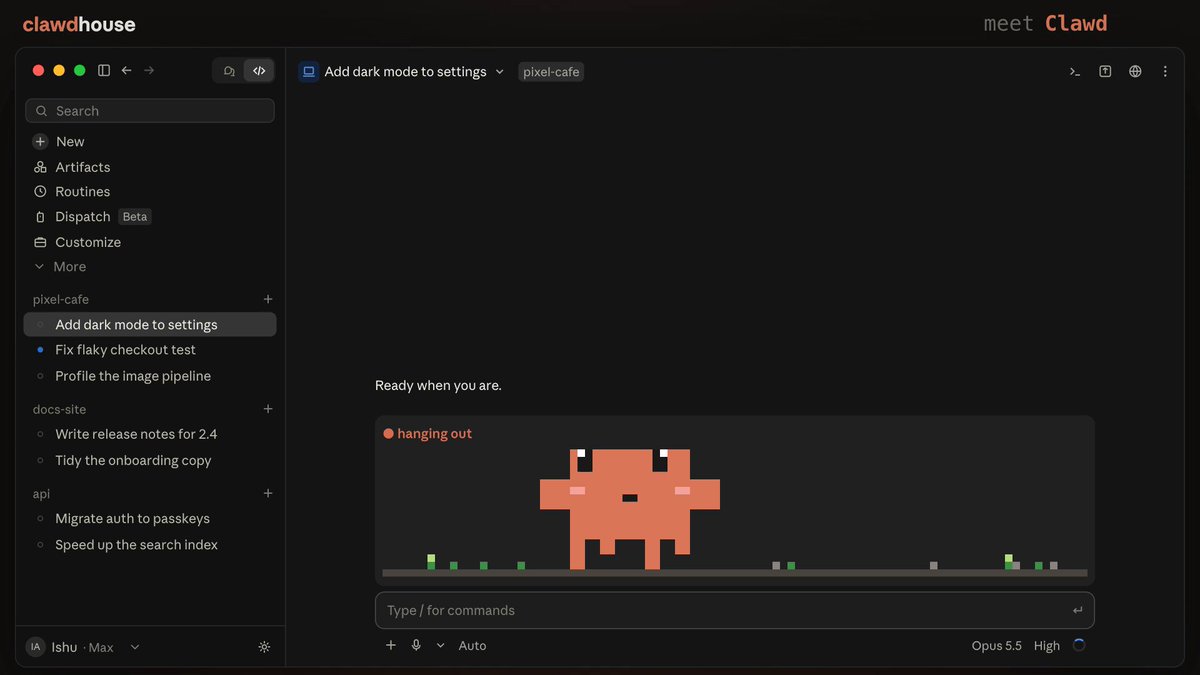Go back with the left arrow
The height and width of the screenshot is (675, 1200).
pyautogui.click(x=127, y=71)
